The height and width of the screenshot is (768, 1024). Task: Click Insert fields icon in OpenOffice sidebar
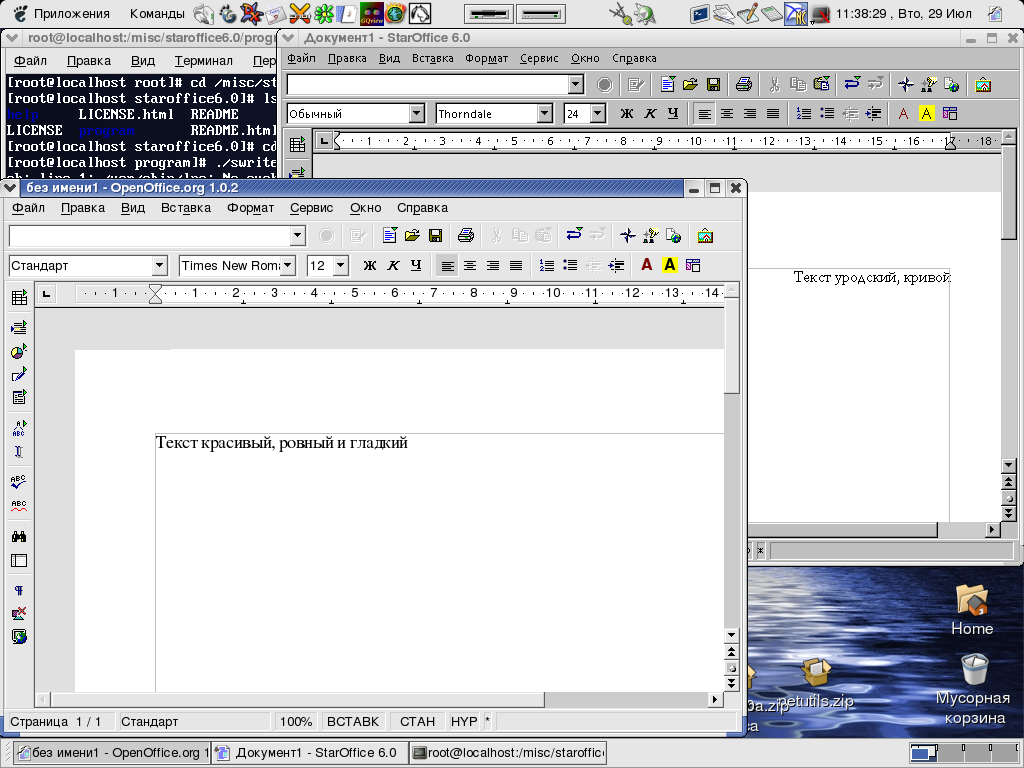19,328
